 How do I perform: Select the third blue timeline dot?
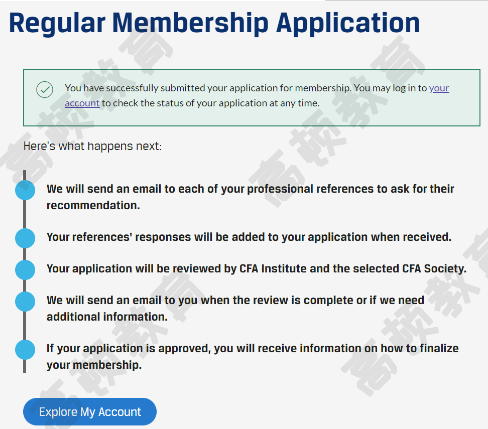[x=25, y=270]
